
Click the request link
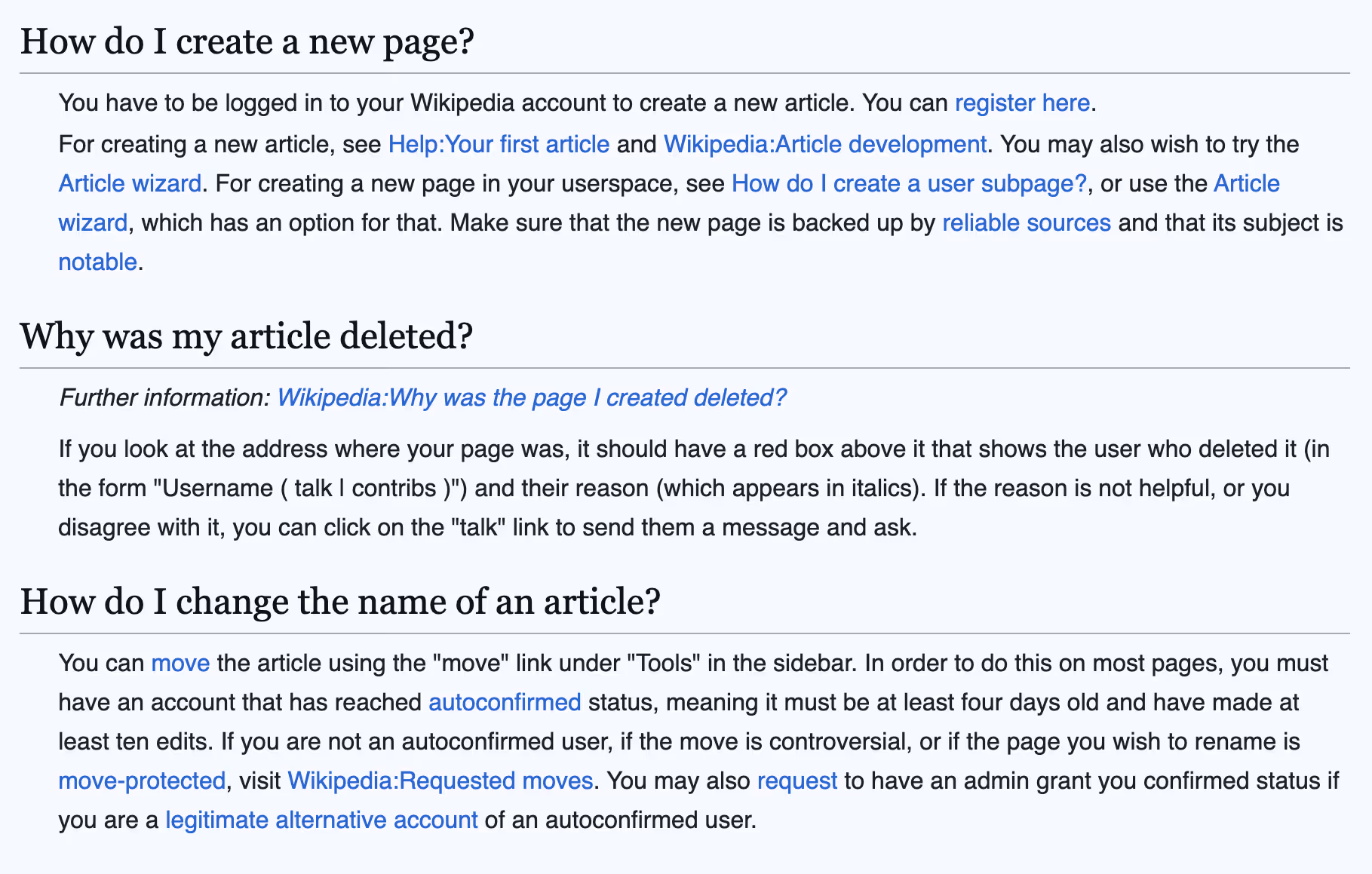click(x=796, y=780)
